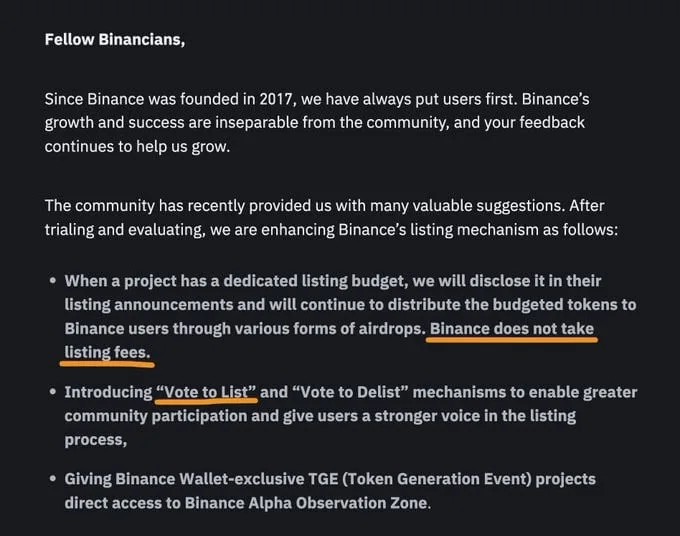The width and height of the screenshot is (680, 536).
Task: Click the third bullet point marker
Action: tap(53, 479)
